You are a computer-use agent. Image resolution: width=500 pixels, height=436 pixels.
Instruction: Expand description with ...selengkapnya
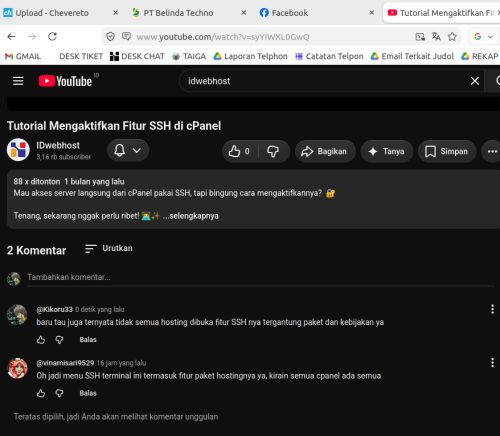pyautogui.click(x=191, y=216)
